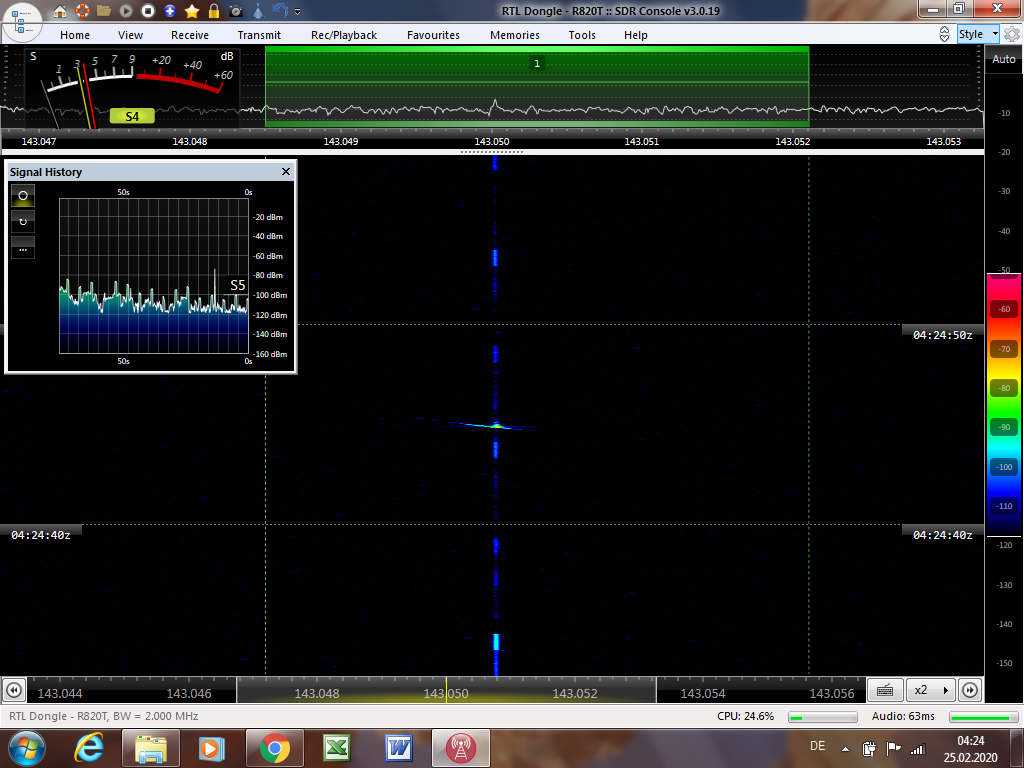Click the DE language indicator

click(817, 746)
